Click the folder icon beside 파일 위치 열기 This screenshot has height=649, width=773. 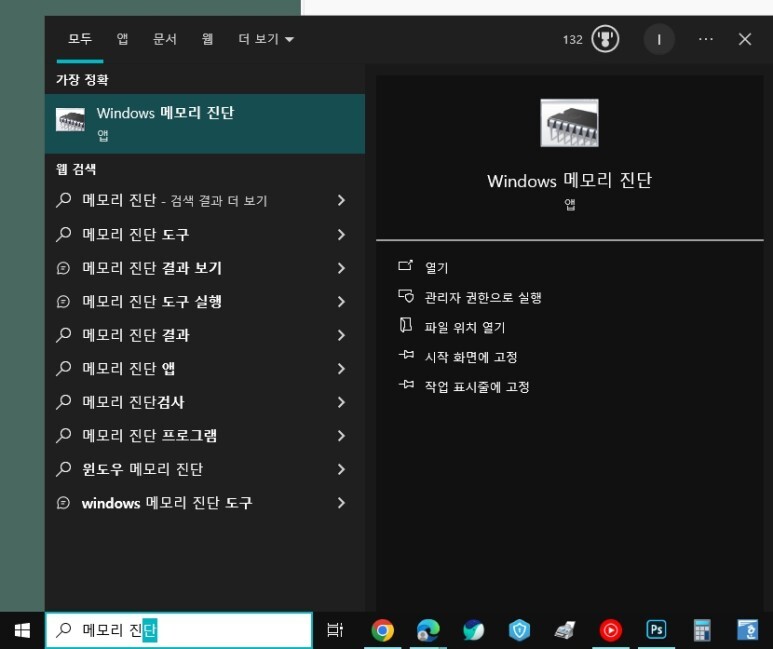click(406, 325)
